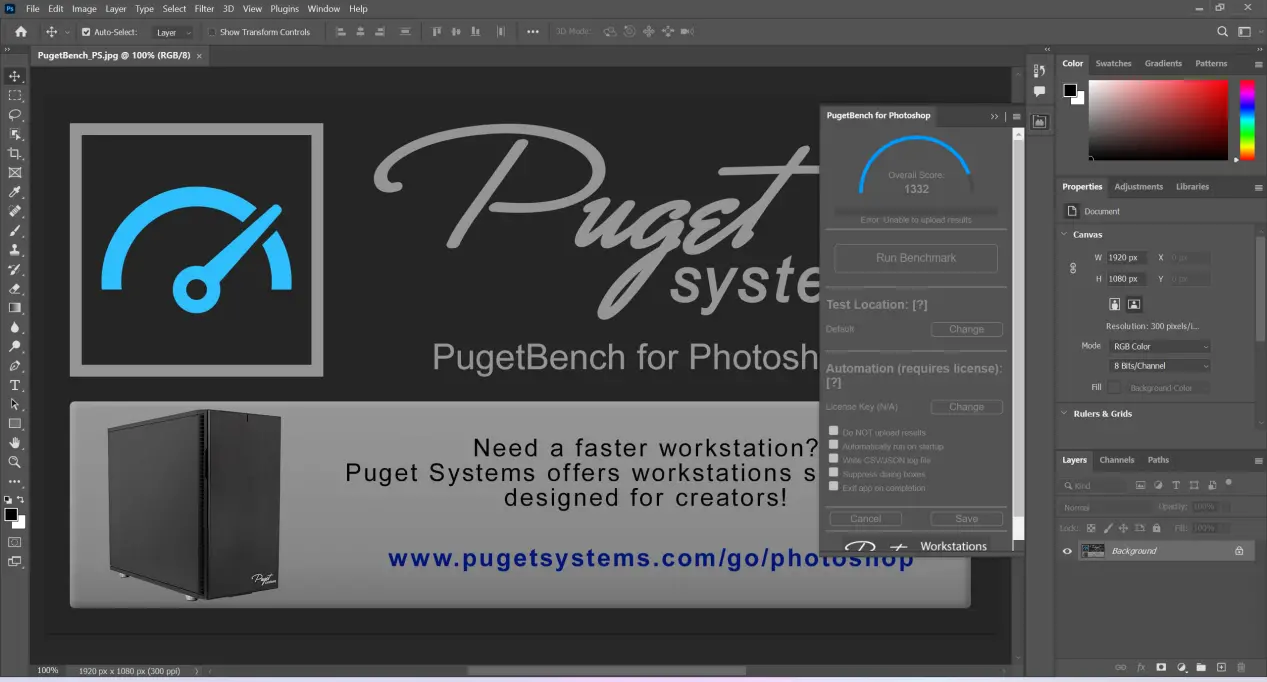Select the Zoom tool

(15, 462)
